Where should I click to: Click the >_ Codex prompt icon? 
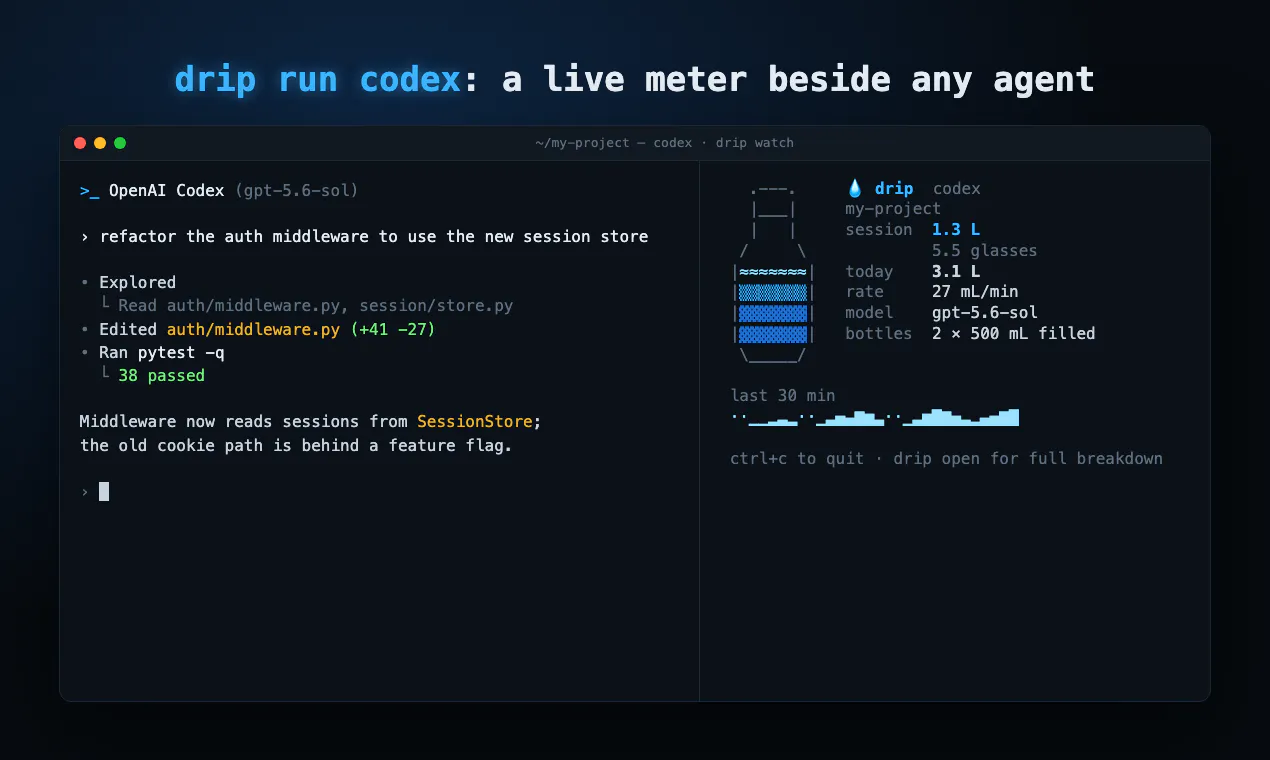[89, 190]
